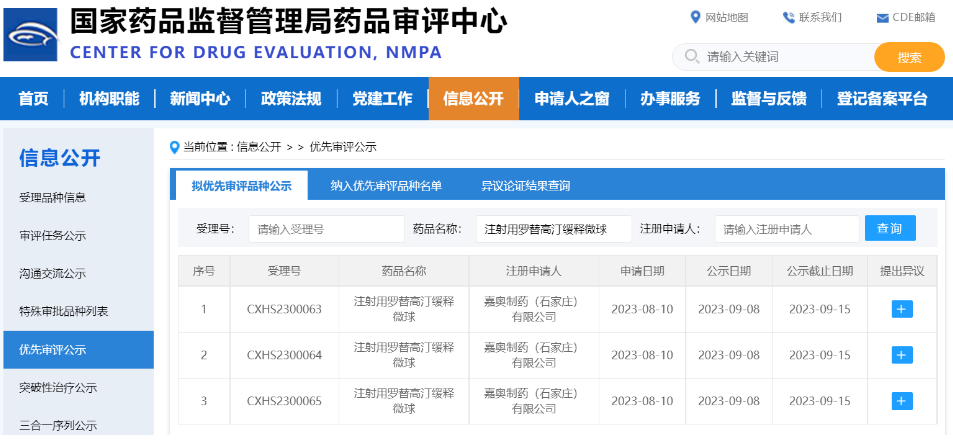Click the 注册申请人 column header
953x445 pixels.
[534, 271]
